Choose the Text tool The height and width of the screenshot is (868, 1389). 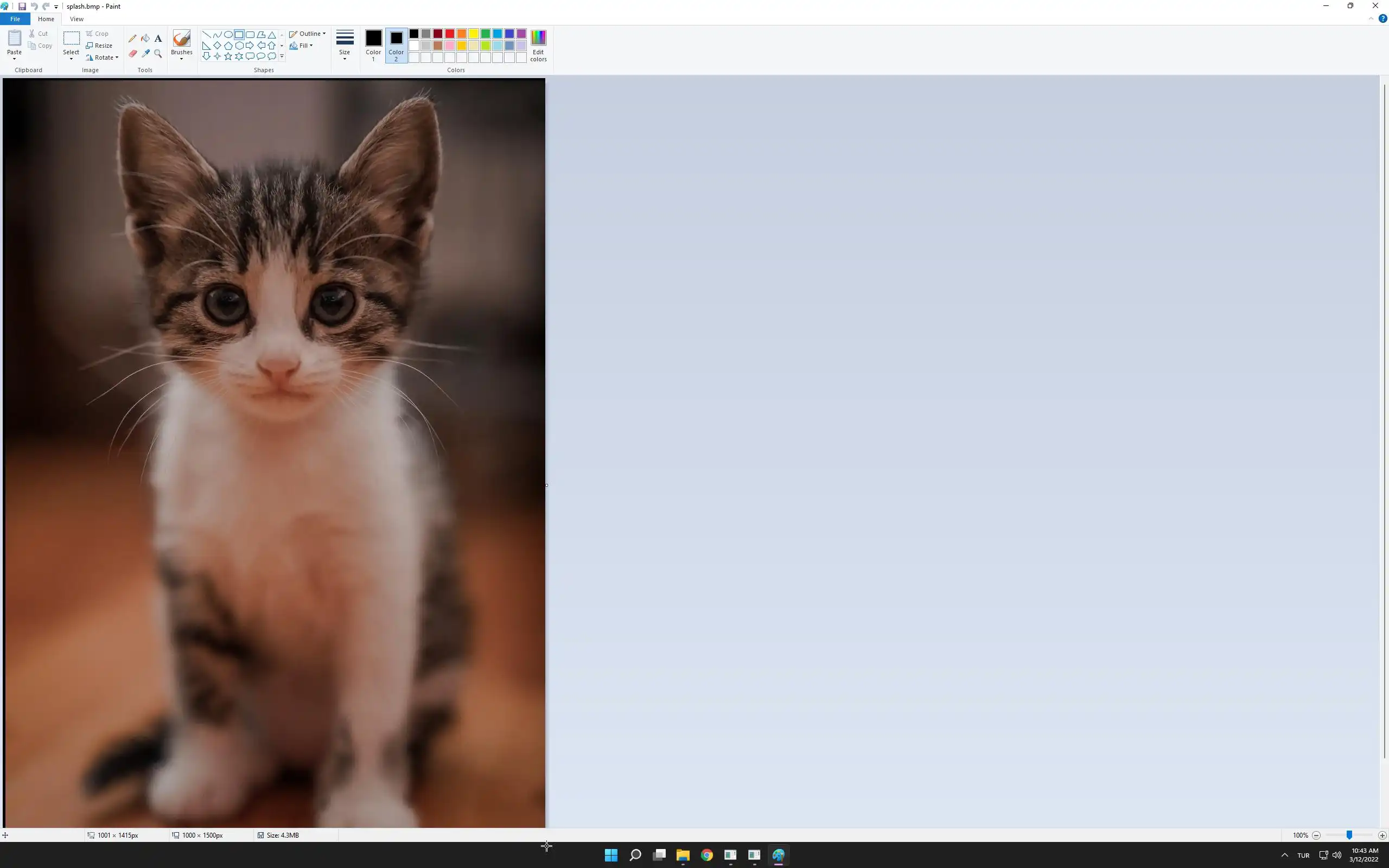click(x=158, y=39)
